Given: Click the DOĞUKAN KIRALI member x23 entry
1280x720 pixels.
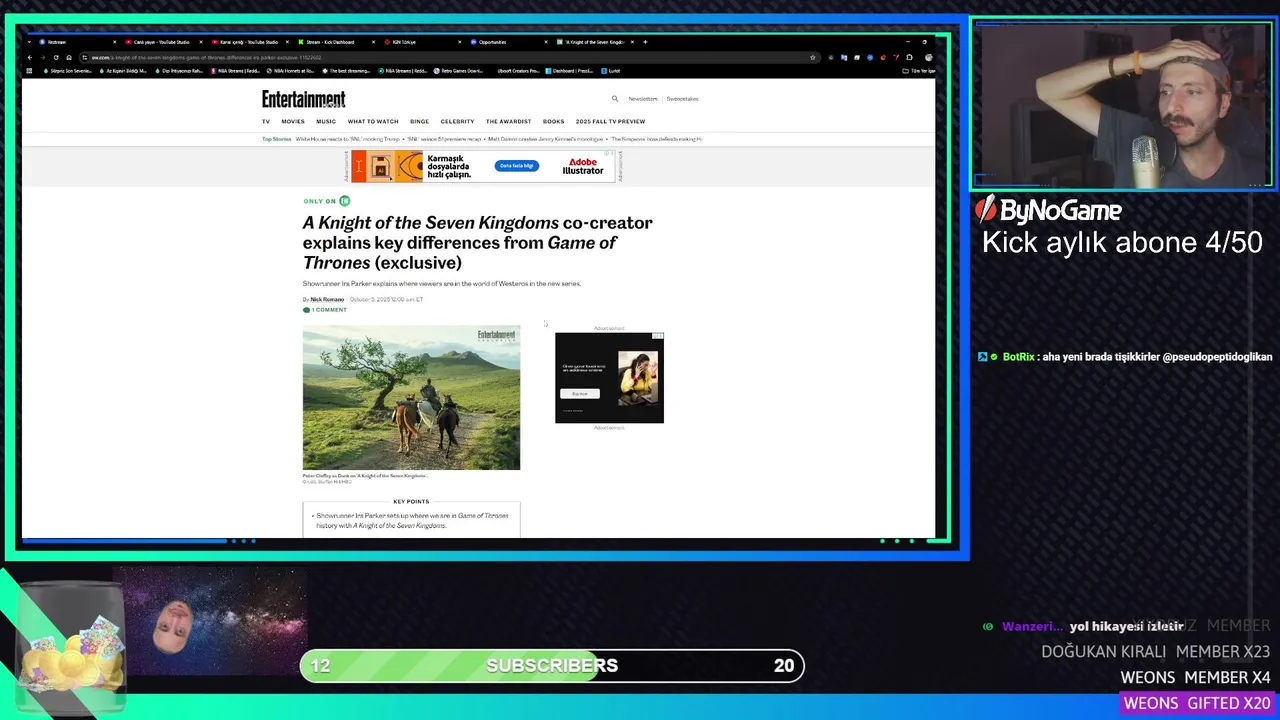Looking at the screenshot, I should 1155,651.
